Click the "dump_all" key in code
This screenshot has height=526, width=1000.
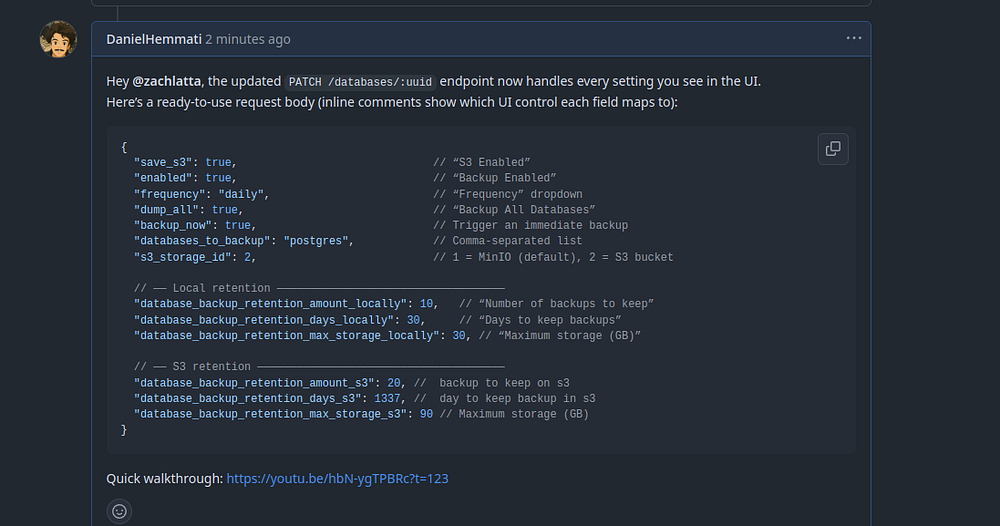[169, 210]
